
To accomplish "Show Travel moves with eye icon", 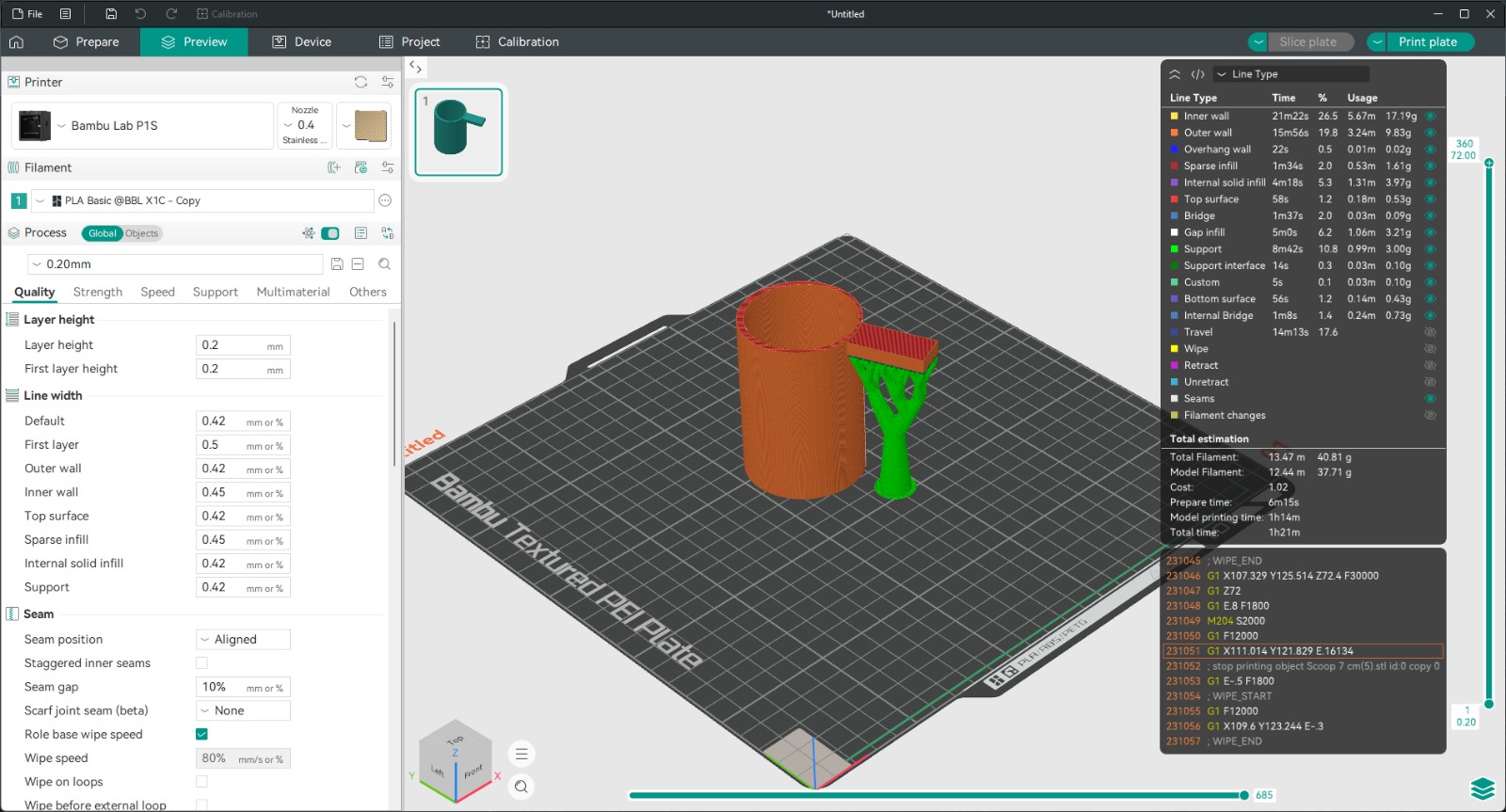I will click(x=1431, y=332).
